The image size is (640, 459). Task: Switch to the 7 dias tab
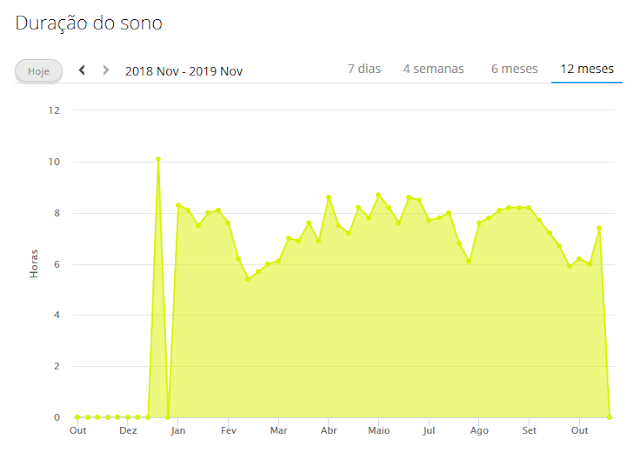[364, 69]
